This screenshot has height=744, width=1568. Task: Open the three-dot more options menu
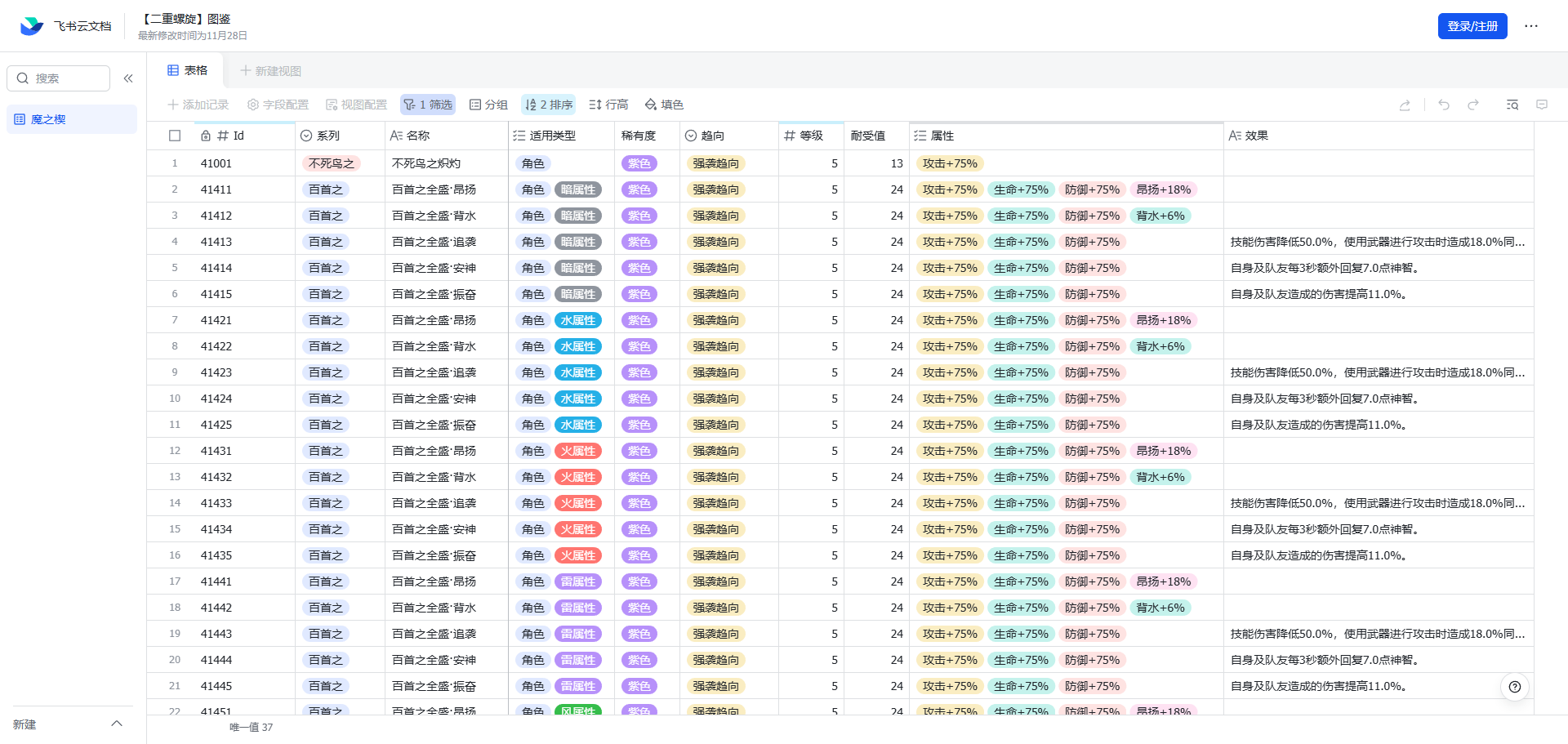click(1531, 26)
